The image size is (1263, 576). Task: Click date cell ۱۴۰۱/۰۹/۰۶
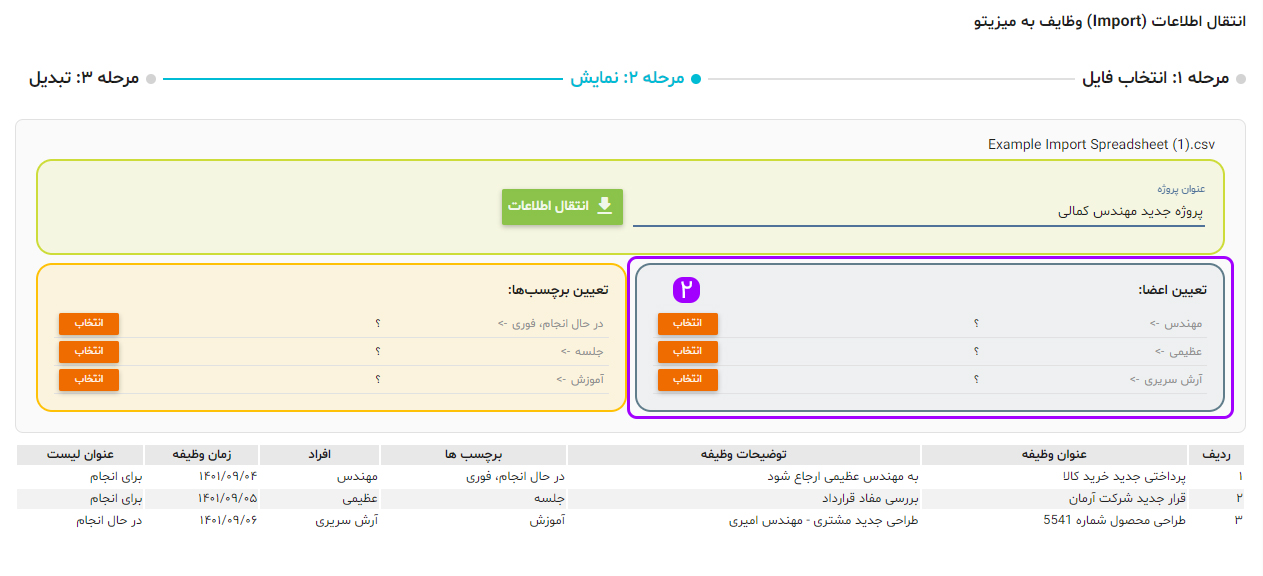point(227,520)
